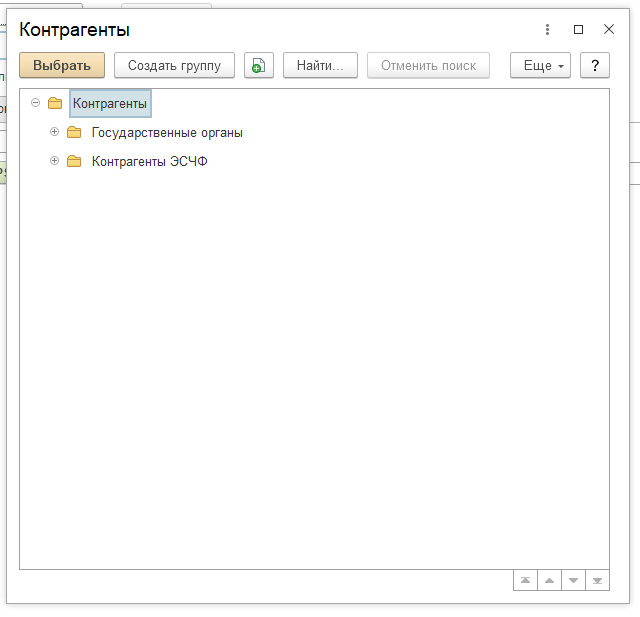Expand the Контрагенты ЭСЧФ group
The height and width of the screenshot is (617, 640).
55,161
